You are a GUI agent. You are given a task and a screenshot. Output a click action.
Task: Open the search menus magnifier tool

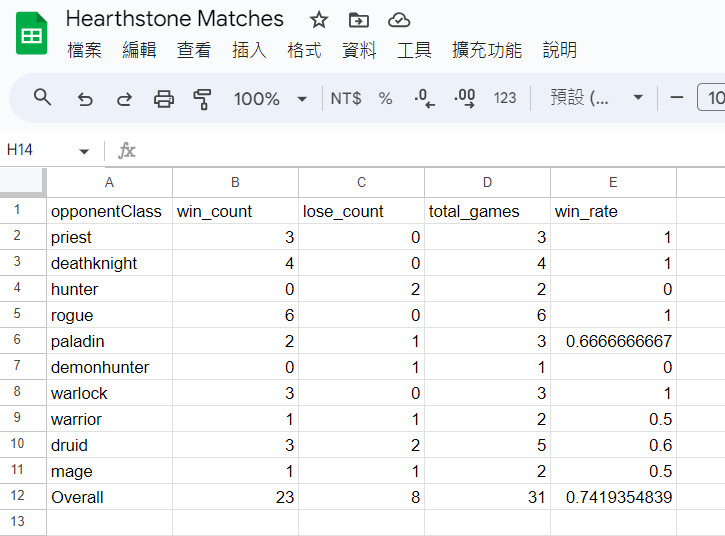tap(43, 98)
